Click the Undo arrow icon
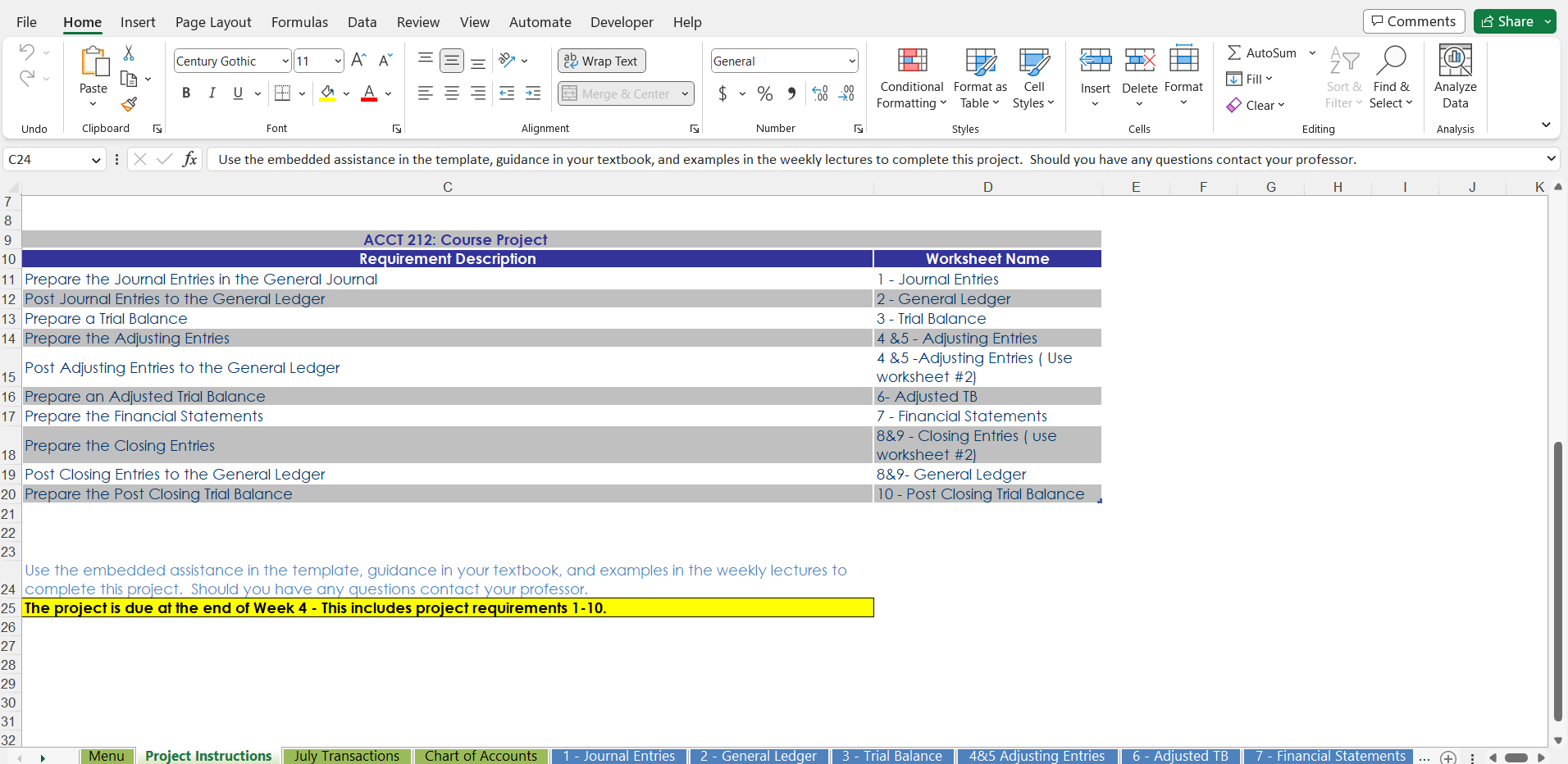1568x764 pixels. pyautogui.click(x=26, y=52)
